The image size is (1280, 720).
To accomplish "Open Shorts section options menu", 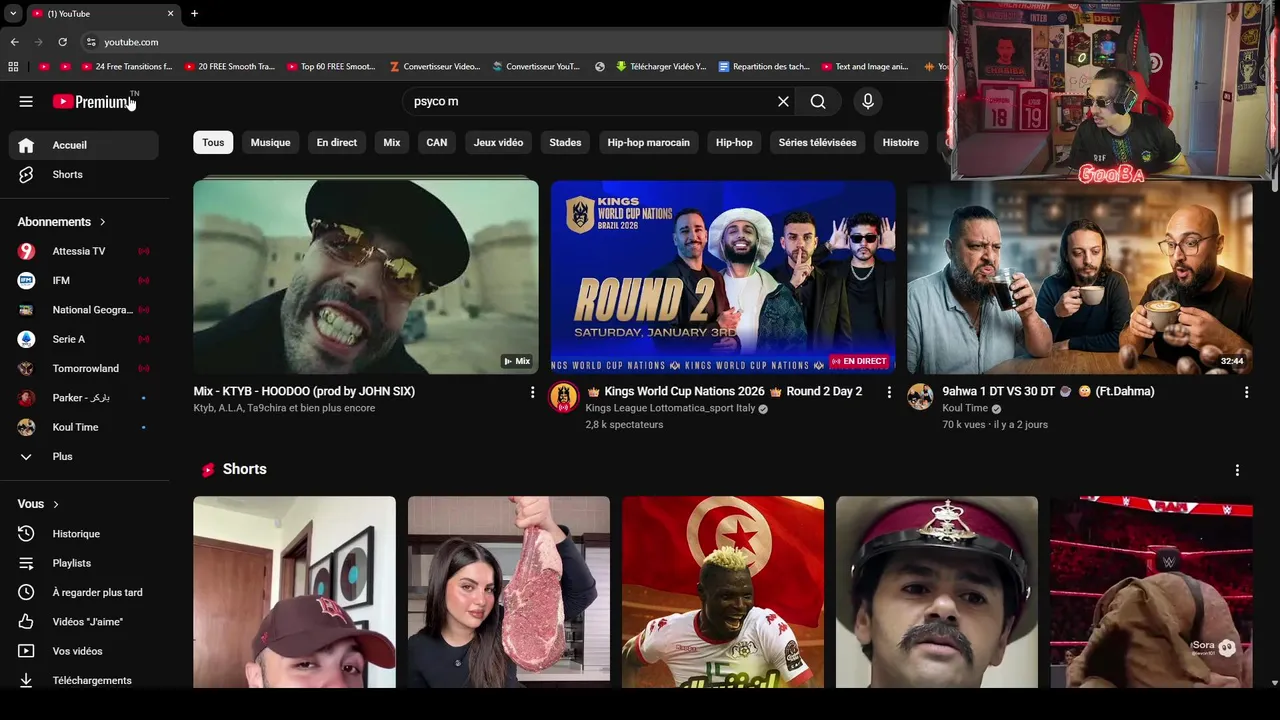I will coord(1237,470).
